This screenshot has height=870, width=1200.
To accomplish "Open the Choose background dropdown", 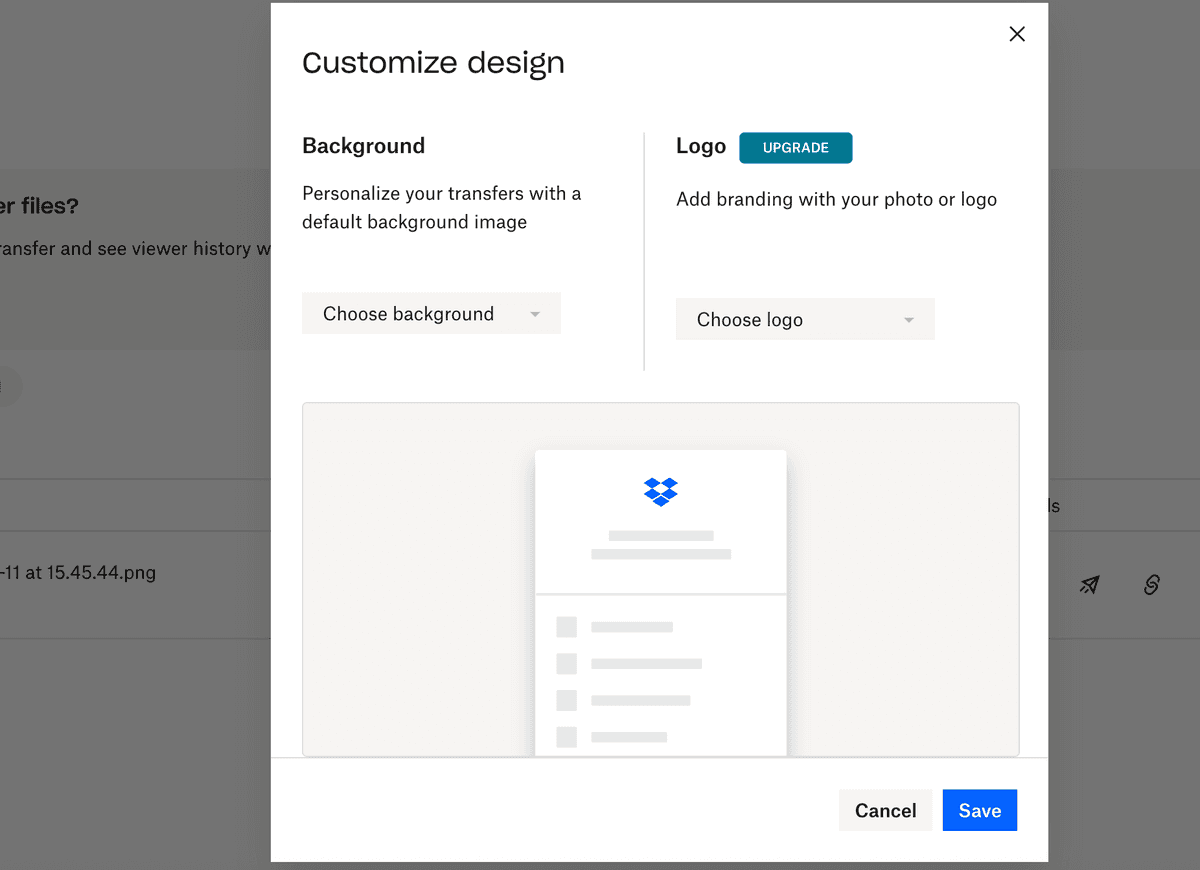I will 431,313.
